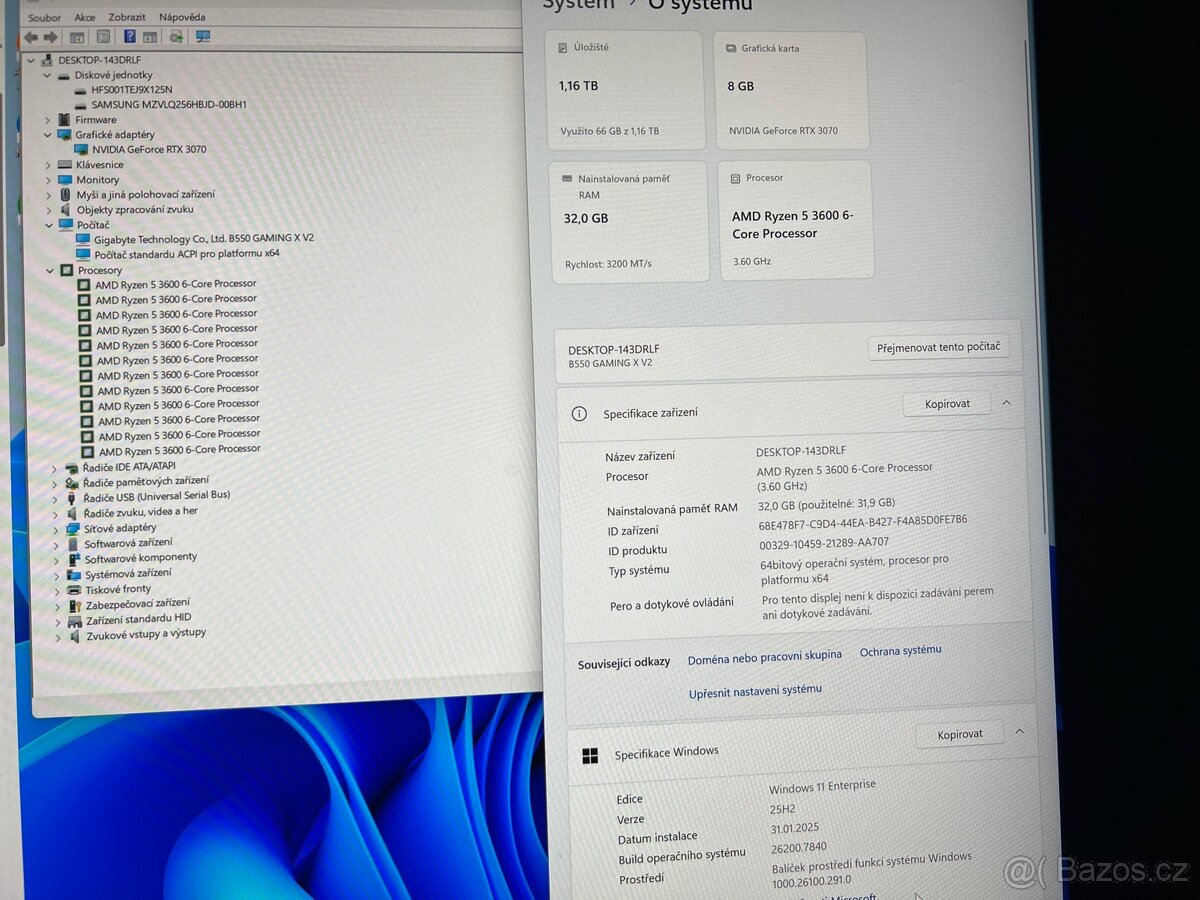Collapse the Specifikace zařízení section chevron
1200x900 pixels.
[1006, 403]
